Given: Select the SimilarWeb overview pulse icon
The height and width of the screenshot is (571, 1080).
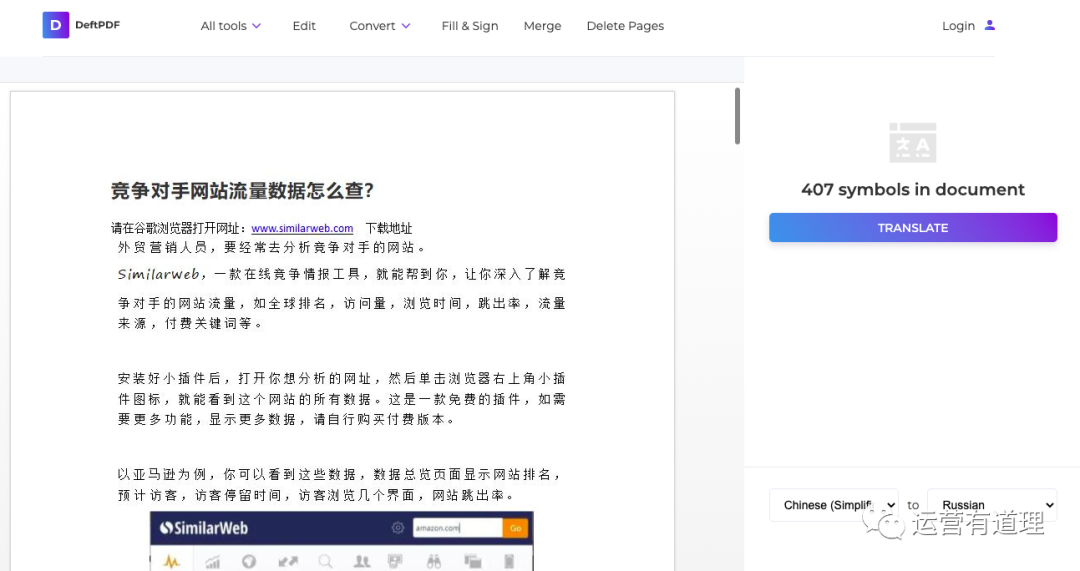Looking at the screenshot, I should pyautogui.click(x=171, y=561).
